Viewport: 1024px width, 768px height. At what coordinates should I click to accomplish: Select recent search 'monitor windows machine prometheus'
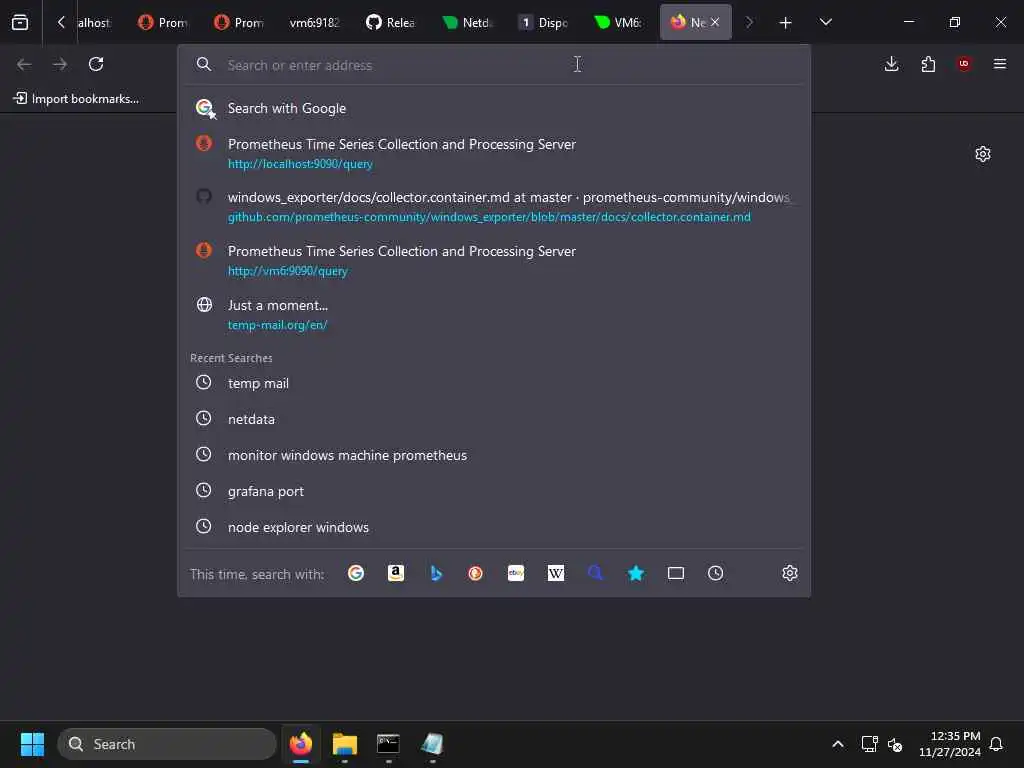pyautogui.click(x=494, y=455)
